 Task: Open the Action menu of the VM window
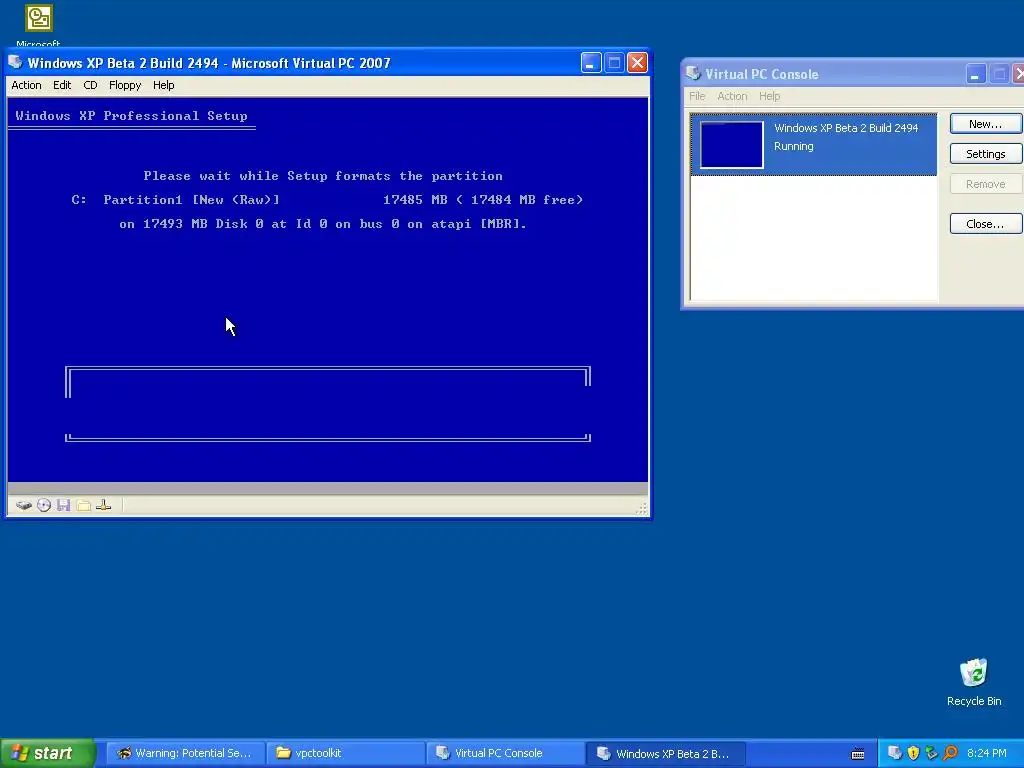(x=26, y=86)
